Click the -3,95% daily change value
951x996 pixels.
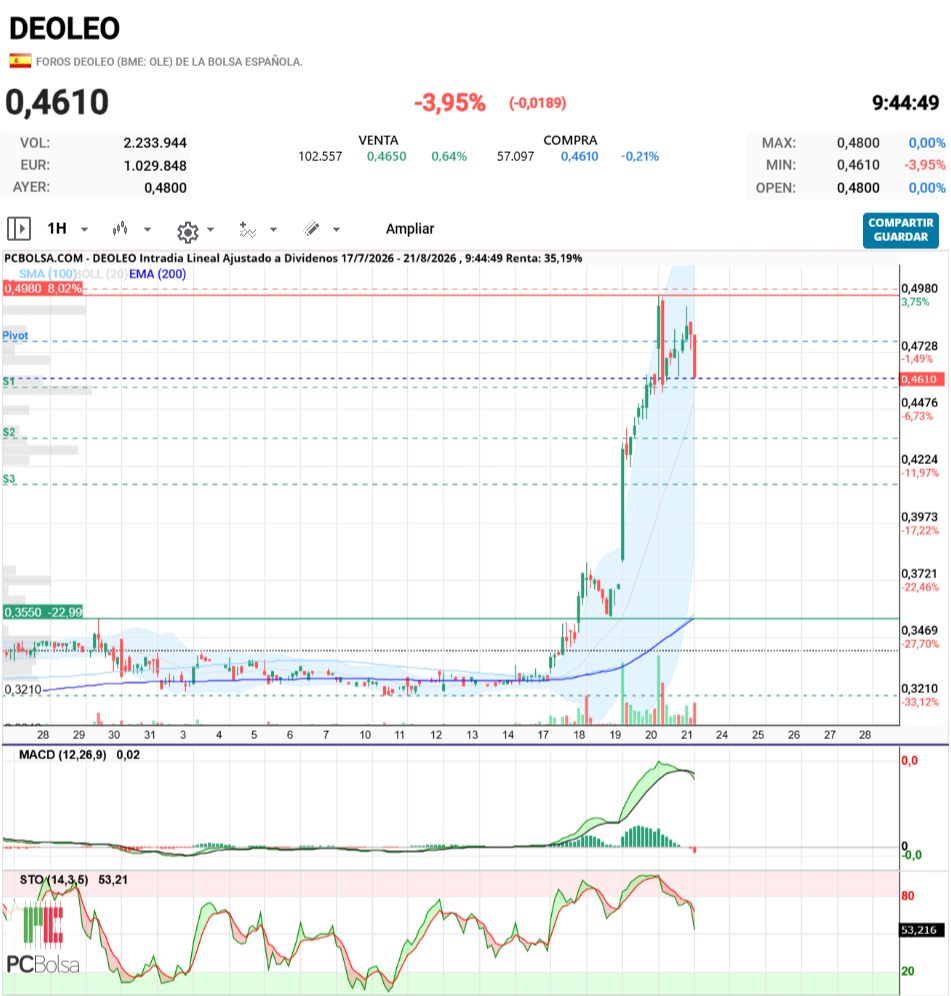pyautogui.click(x=450, y=102)
